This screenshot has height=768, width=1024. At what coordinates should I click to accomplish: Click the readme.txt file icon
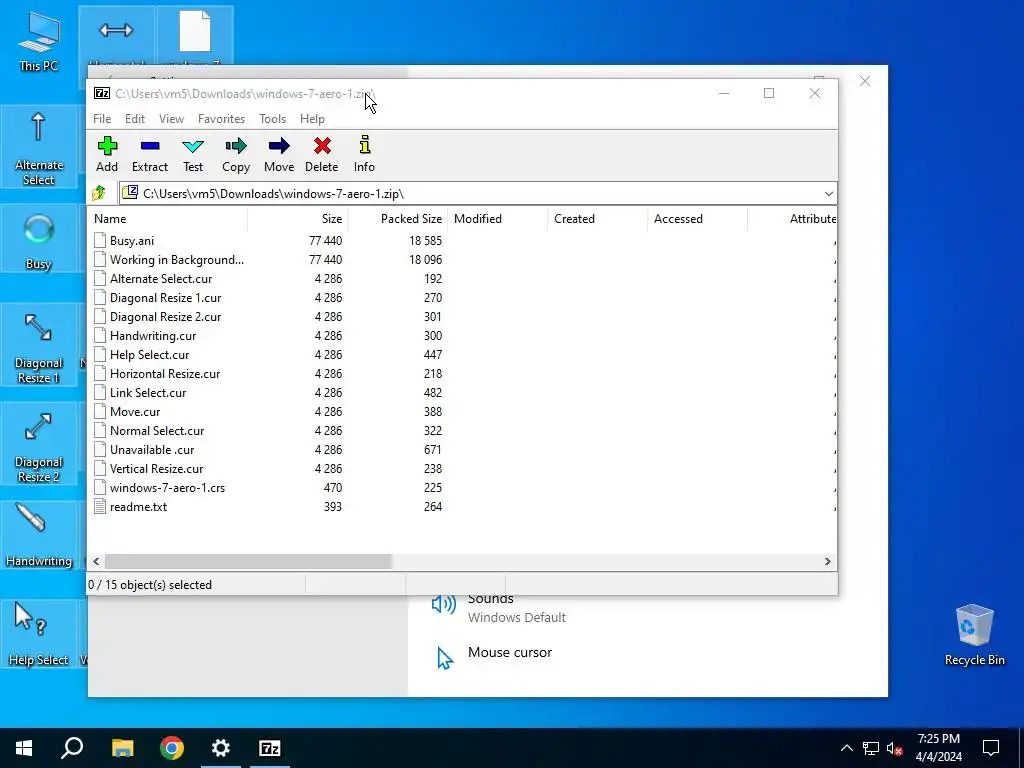[100, 506]
